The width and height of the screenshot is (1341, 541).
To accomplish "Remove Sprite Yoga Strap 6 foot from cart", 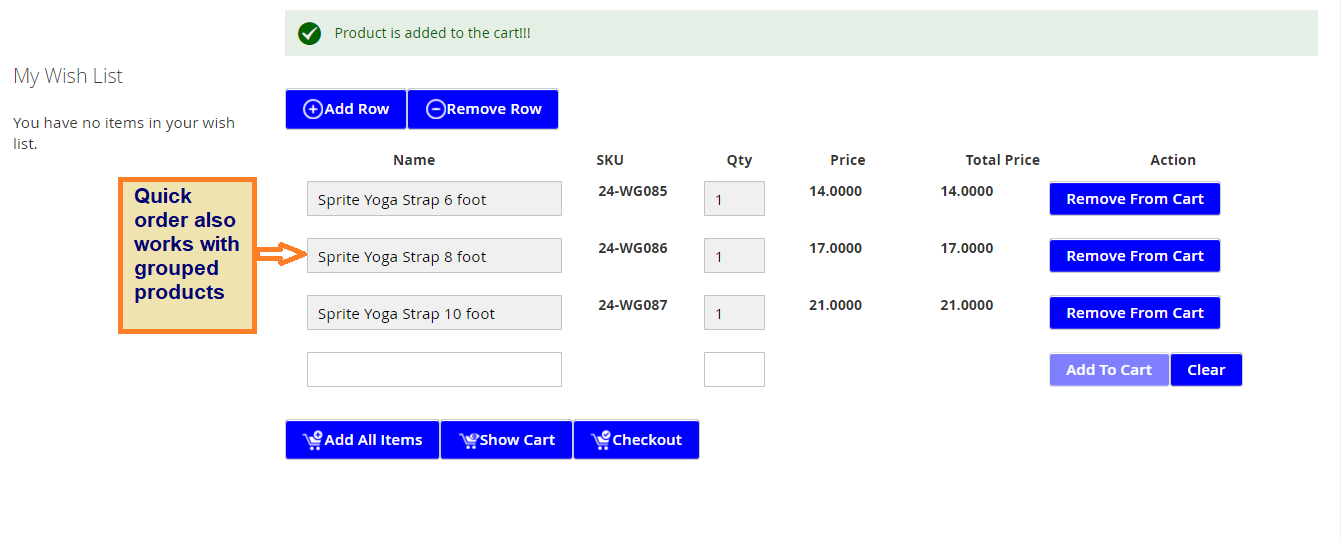I will tap(1135, 199).
